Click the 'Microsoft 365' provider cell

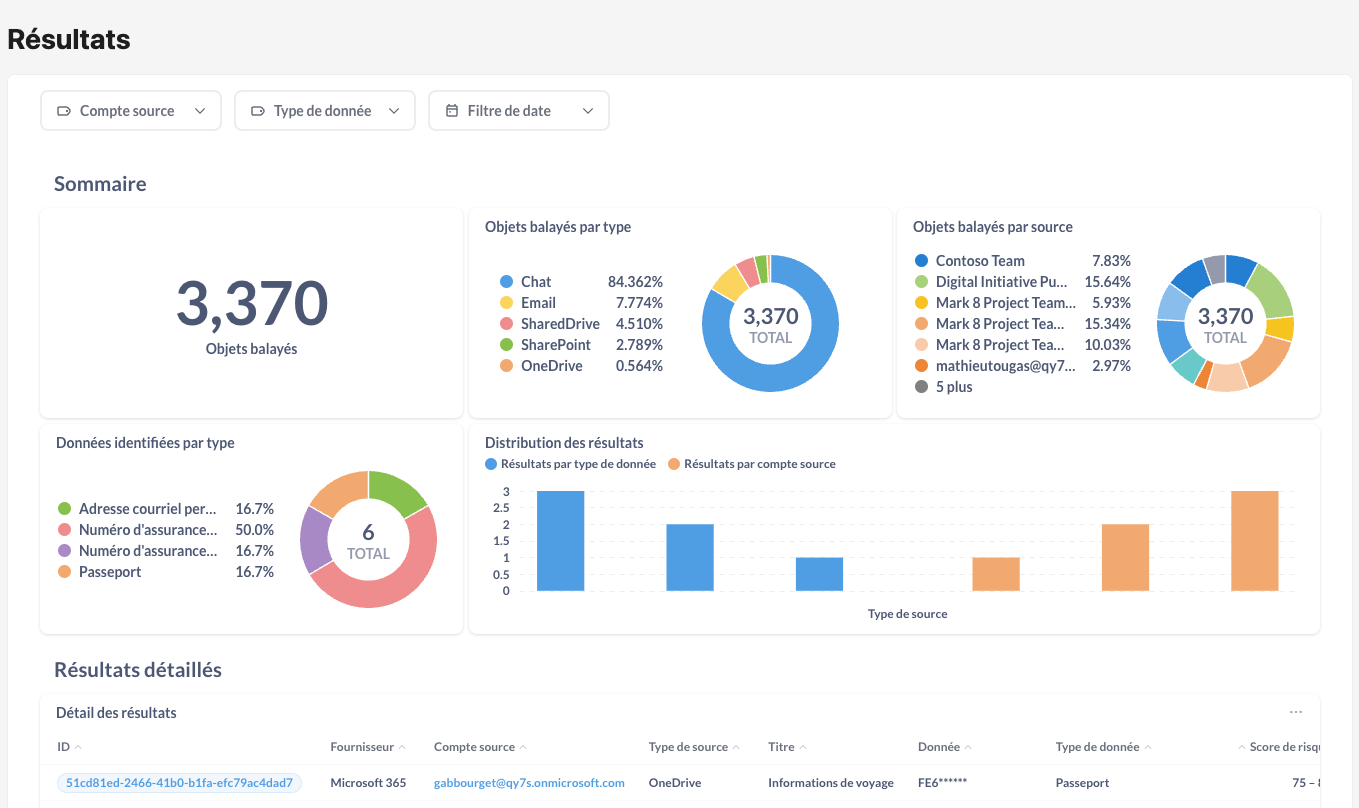368,783
